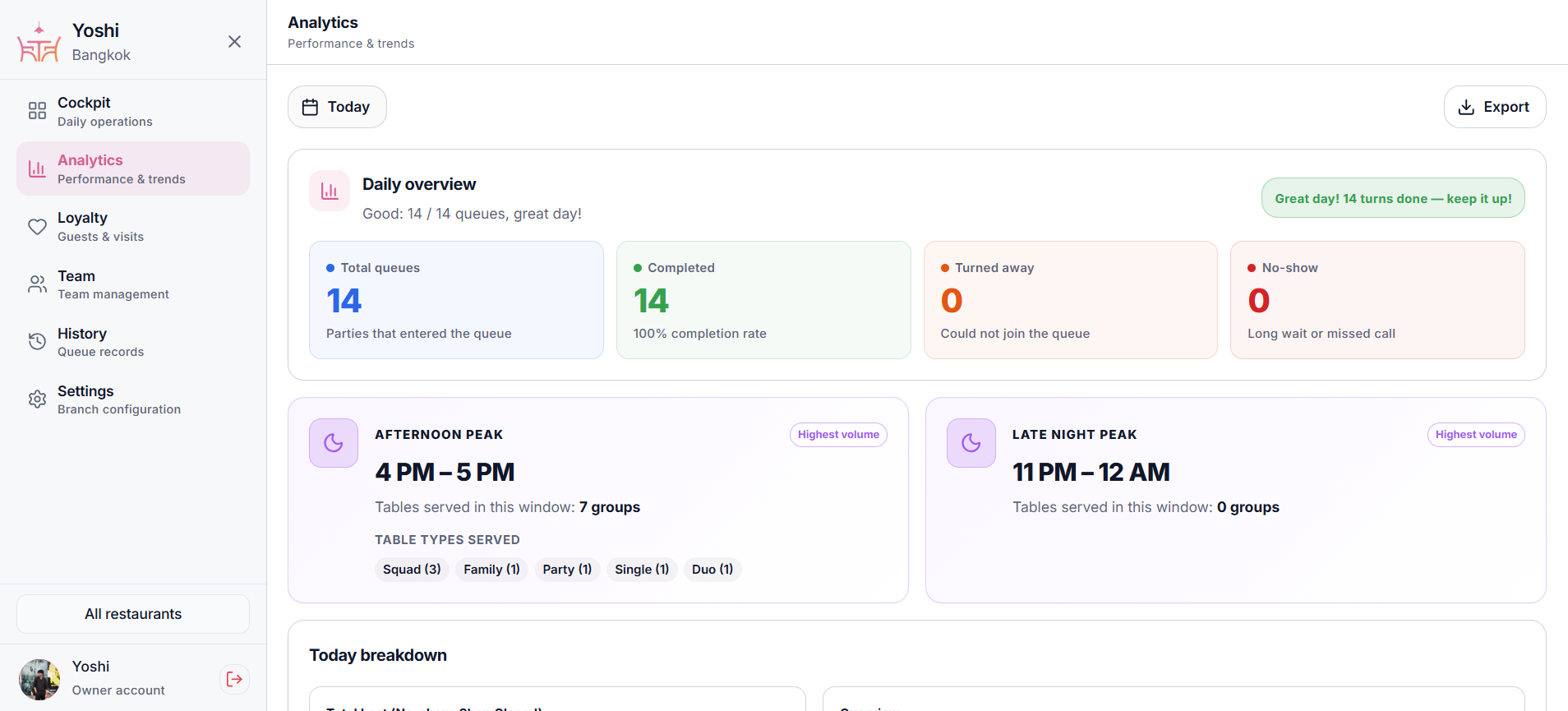Click the TABLE TYPES SERVED label
This screenshot has width=1568, height=711.
(447, 540)
